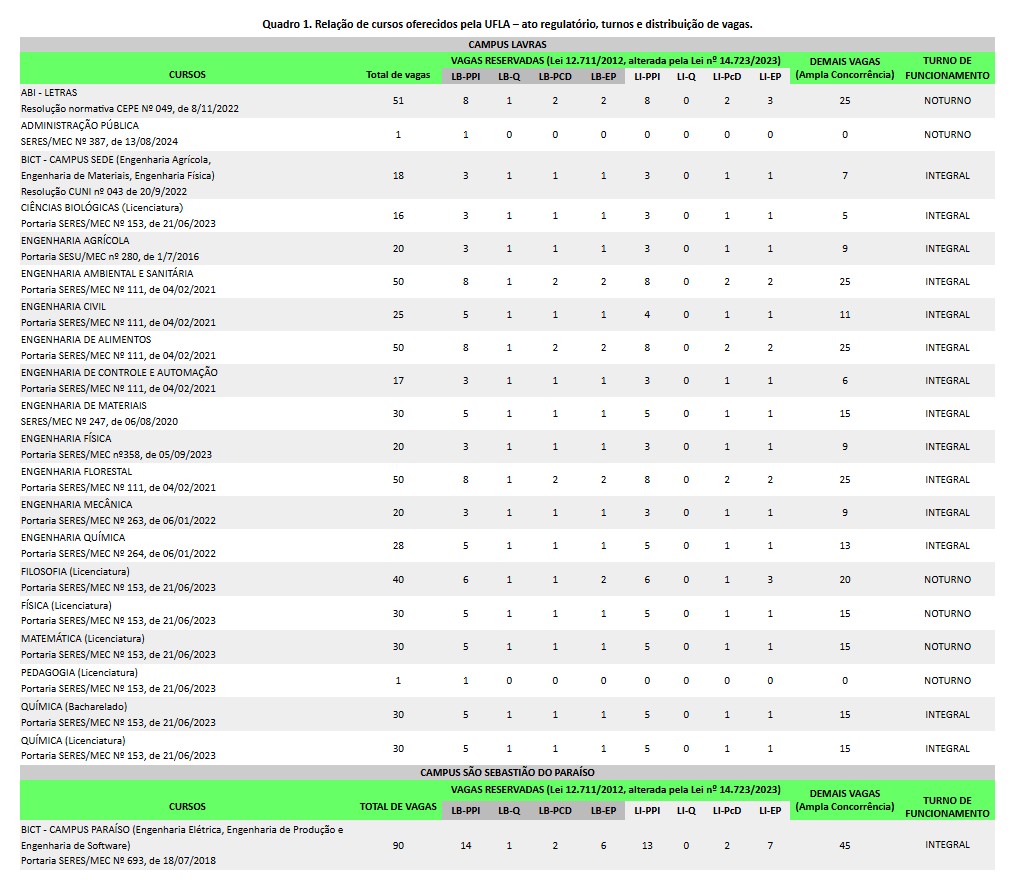
Task: Select the 'ENGENHARIA QUÍMICA' course name
Action: (x=73, y=538)
